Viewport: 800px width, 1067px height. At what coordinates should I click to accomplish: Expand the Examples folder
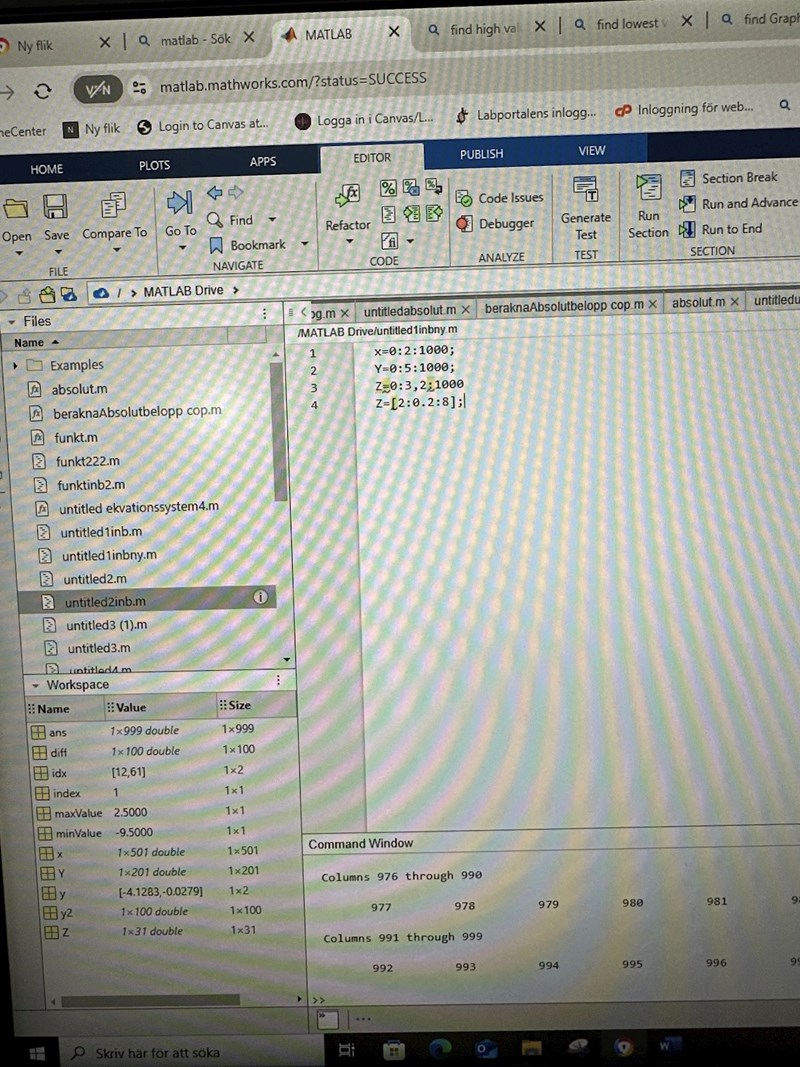pyautogui.click(x=16, y=366)
